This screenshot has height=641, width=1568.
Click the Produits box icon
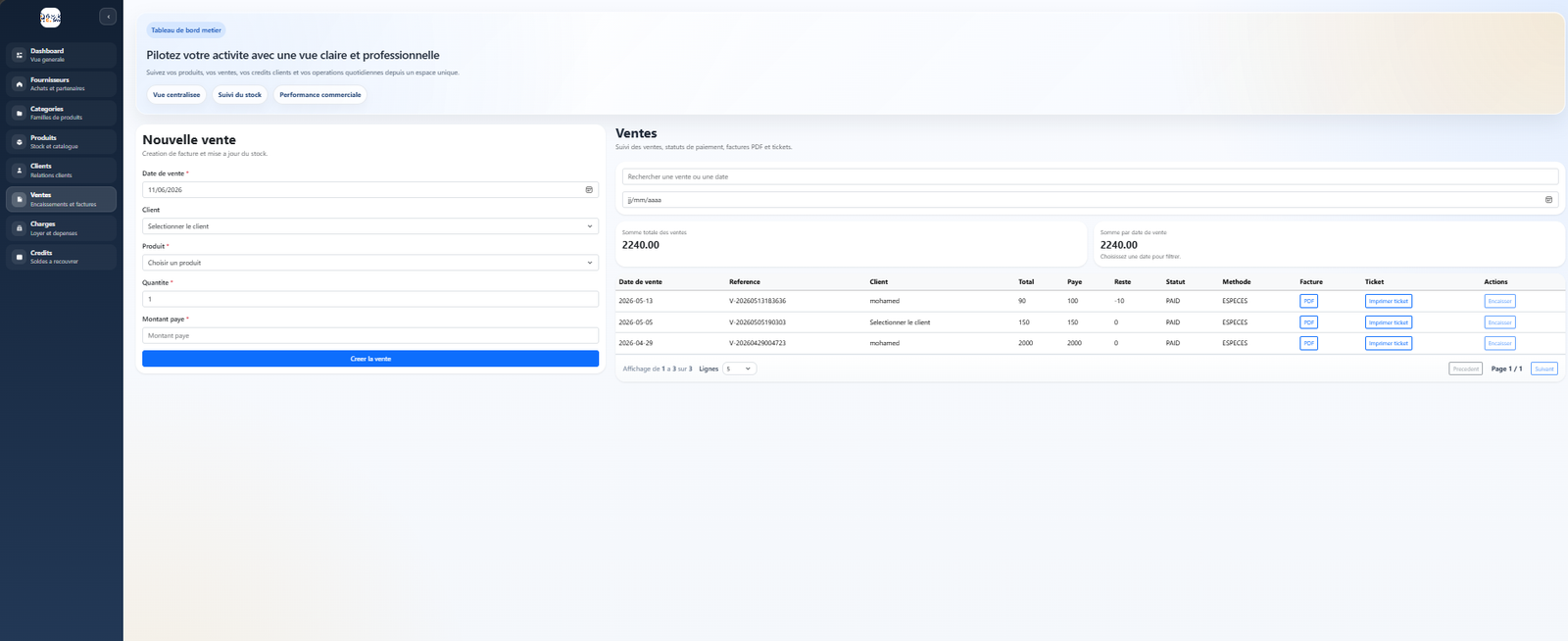[x=19, y=142]
